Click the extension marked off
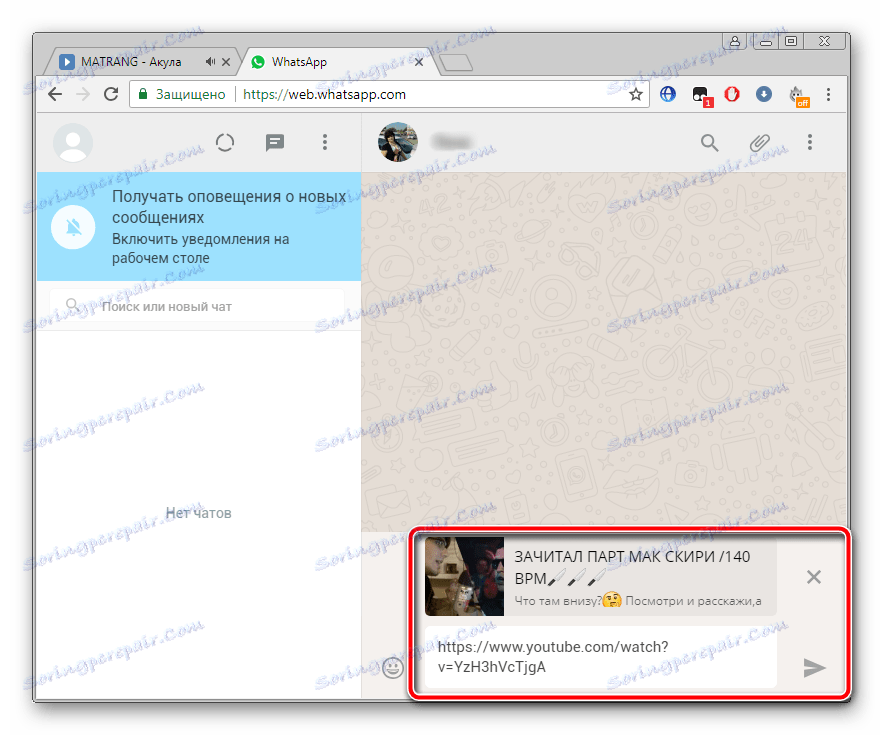 [798, 96]
